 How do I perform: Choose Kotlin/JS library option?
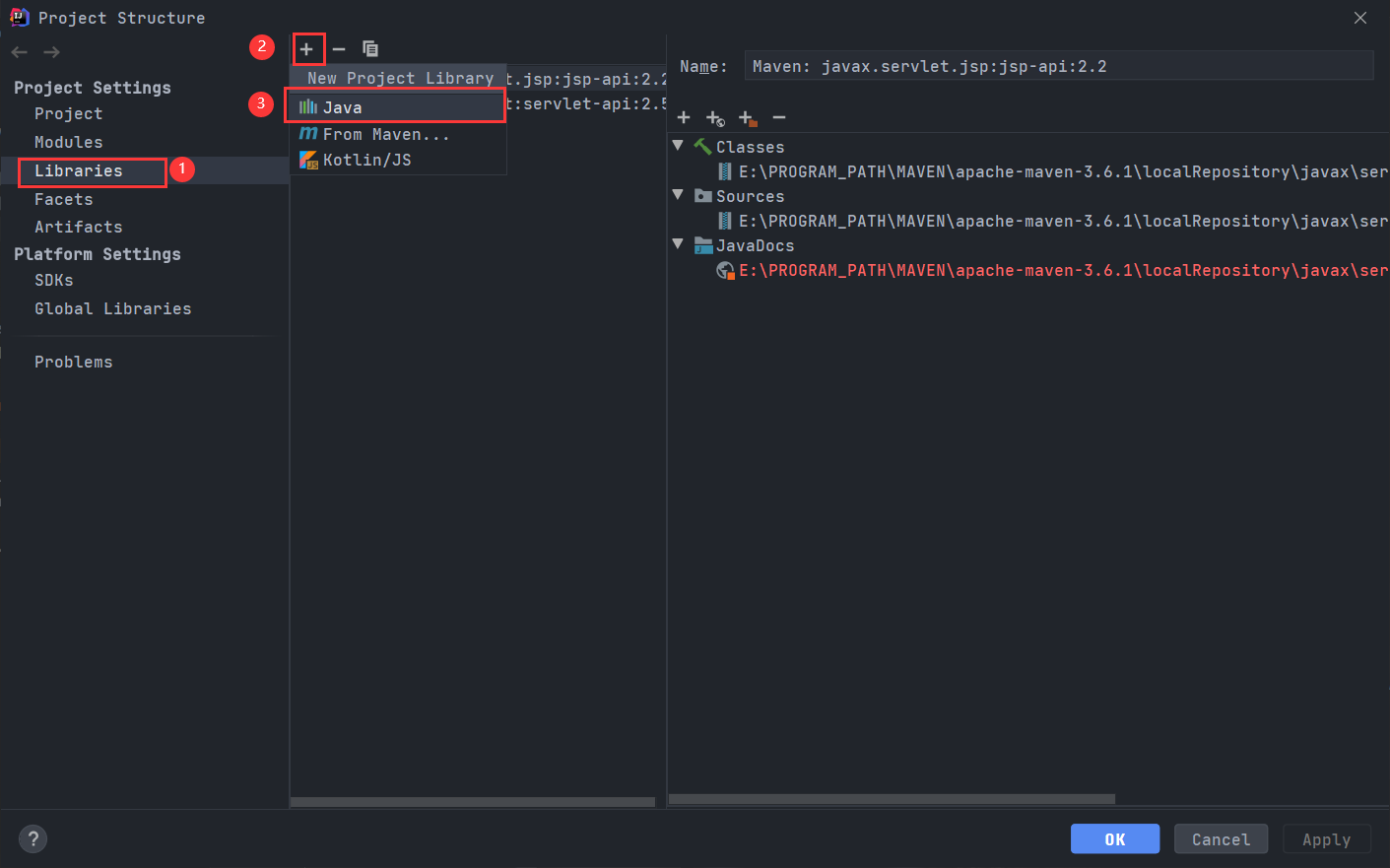click(397, 160)
